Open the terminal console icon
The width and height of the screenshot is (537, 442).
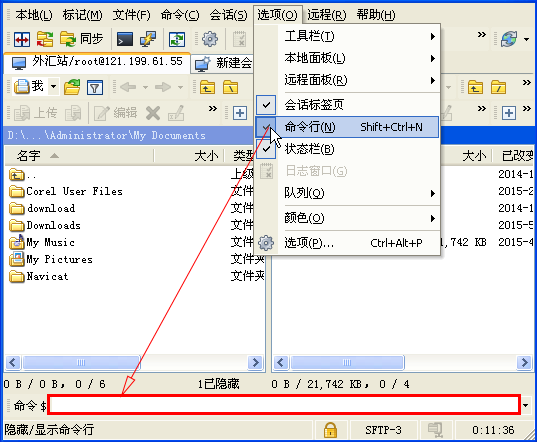(x=125, y=39)
